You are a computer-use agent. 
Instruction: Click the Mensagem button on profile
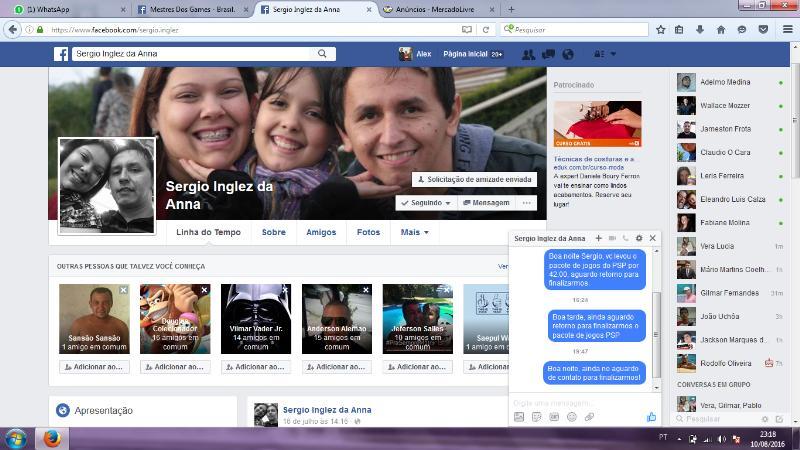pos(485,202)
